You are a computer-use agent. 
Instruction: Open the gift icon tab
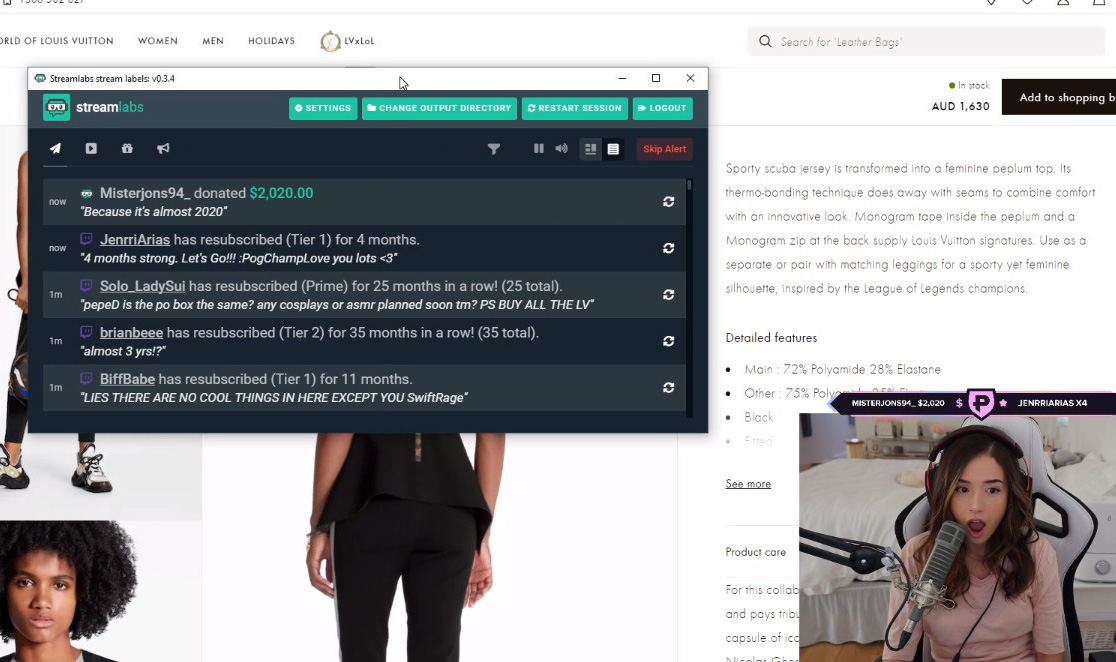pos(127,149)
